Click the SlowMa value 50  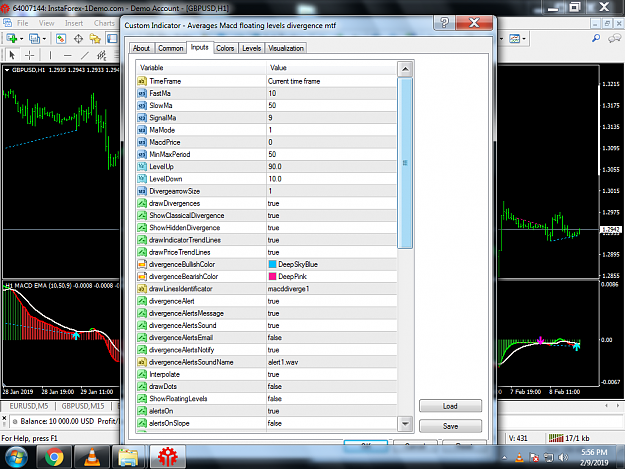coord(331,106)
